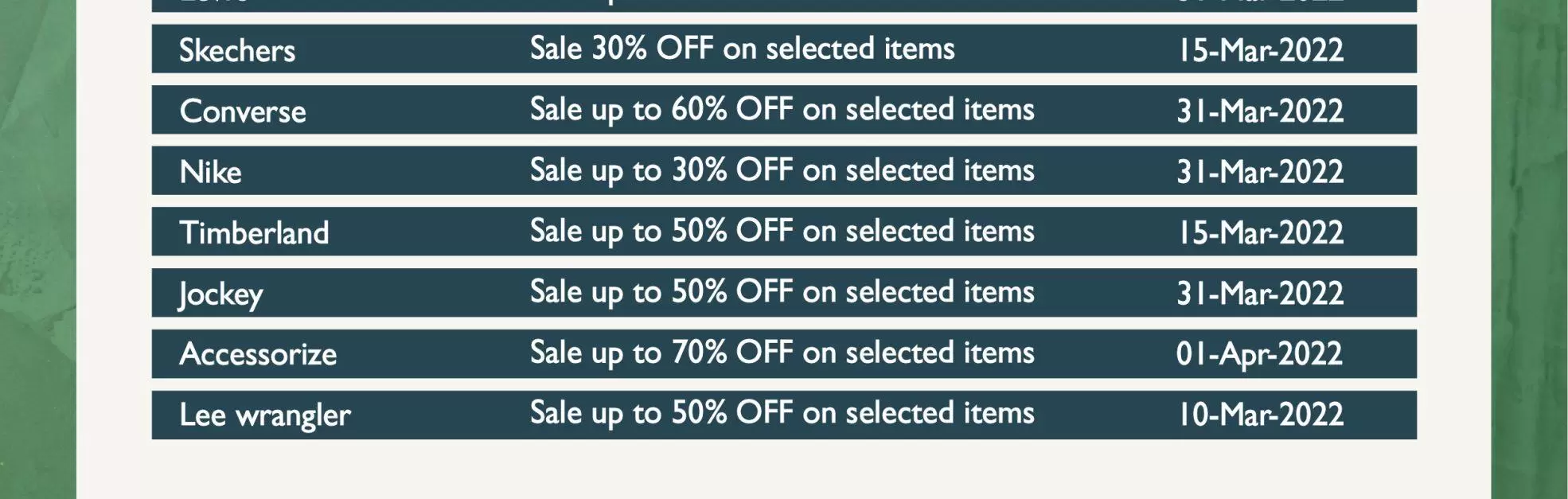The image size is (1568, 499).
Task: Click Jockey up to 50% OFF text
Action: [x=782, y=292]
